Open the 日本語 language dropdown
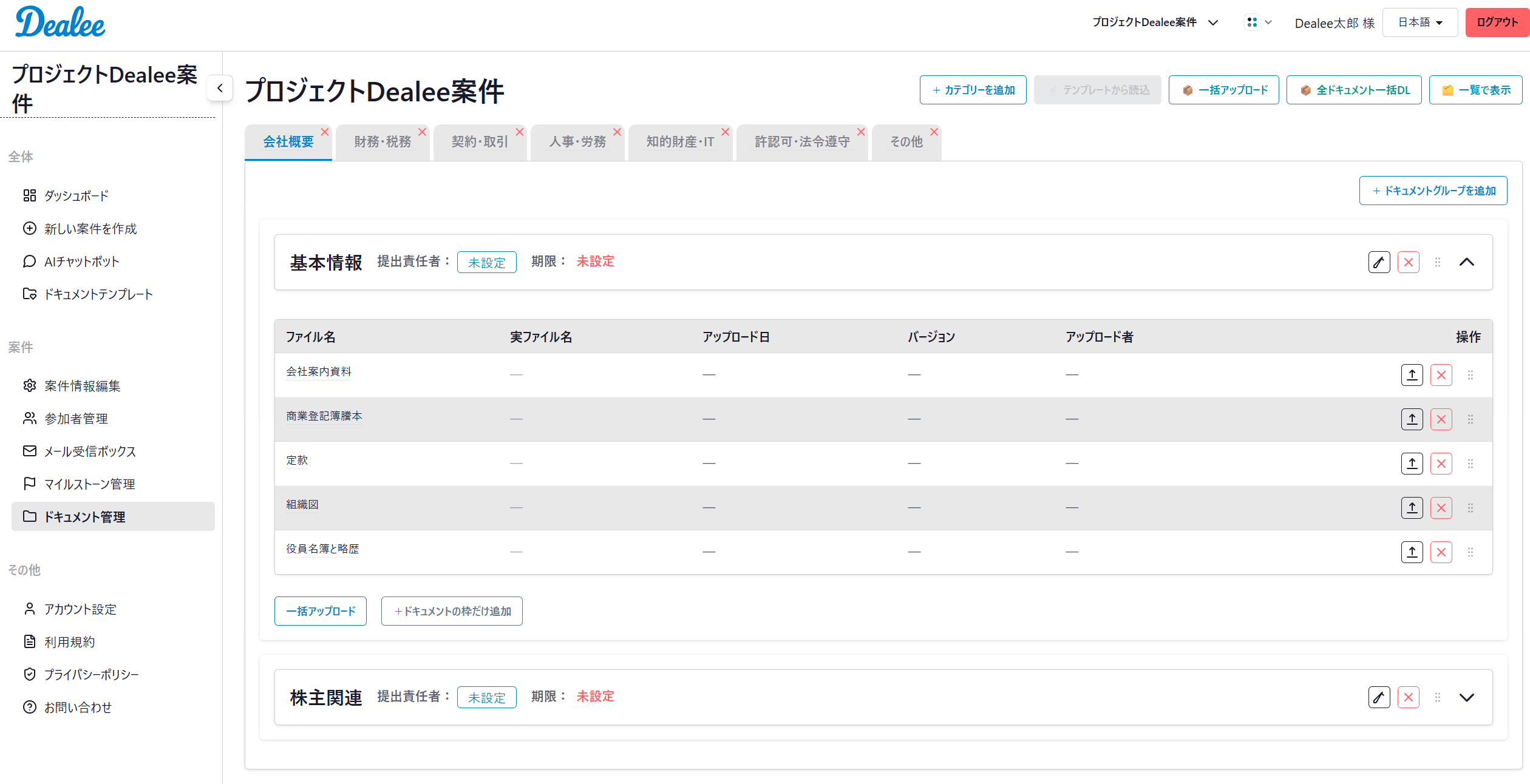This screenshot has height=784, width=1530. point(1420,22)
